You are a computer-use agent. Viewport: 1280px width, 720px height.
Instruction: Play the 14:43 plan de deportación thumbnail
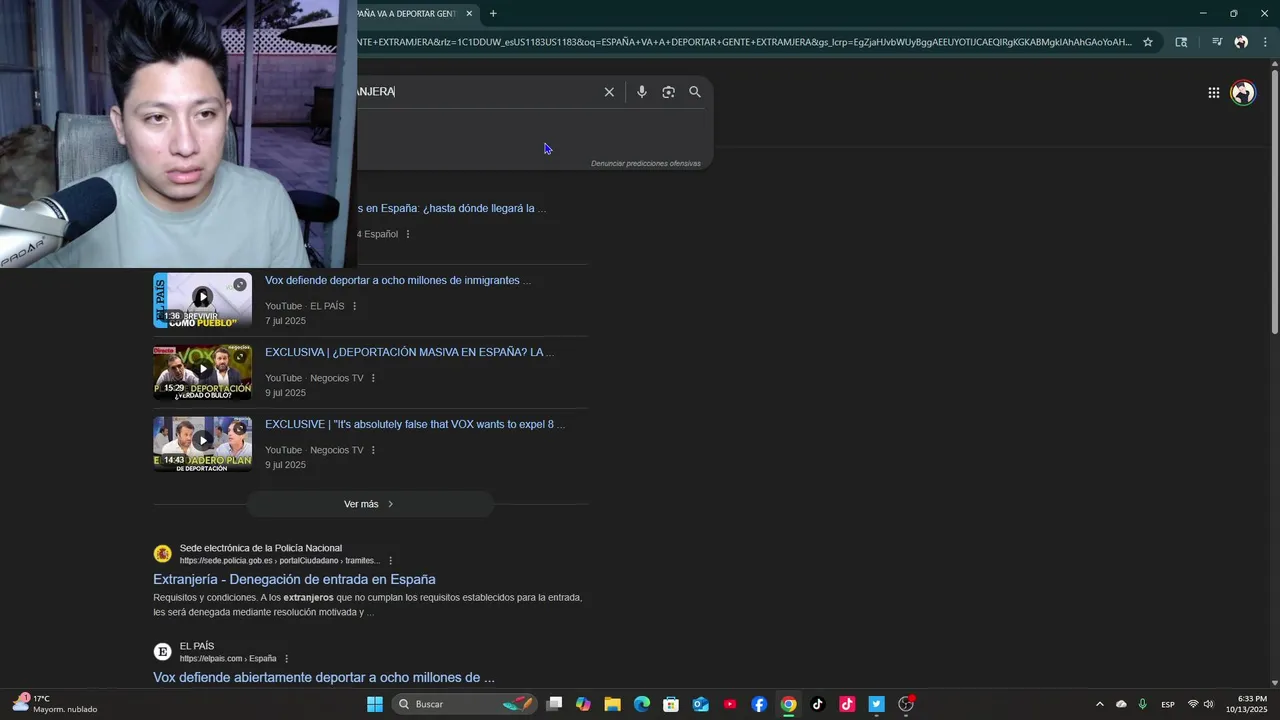click(202, 444)
